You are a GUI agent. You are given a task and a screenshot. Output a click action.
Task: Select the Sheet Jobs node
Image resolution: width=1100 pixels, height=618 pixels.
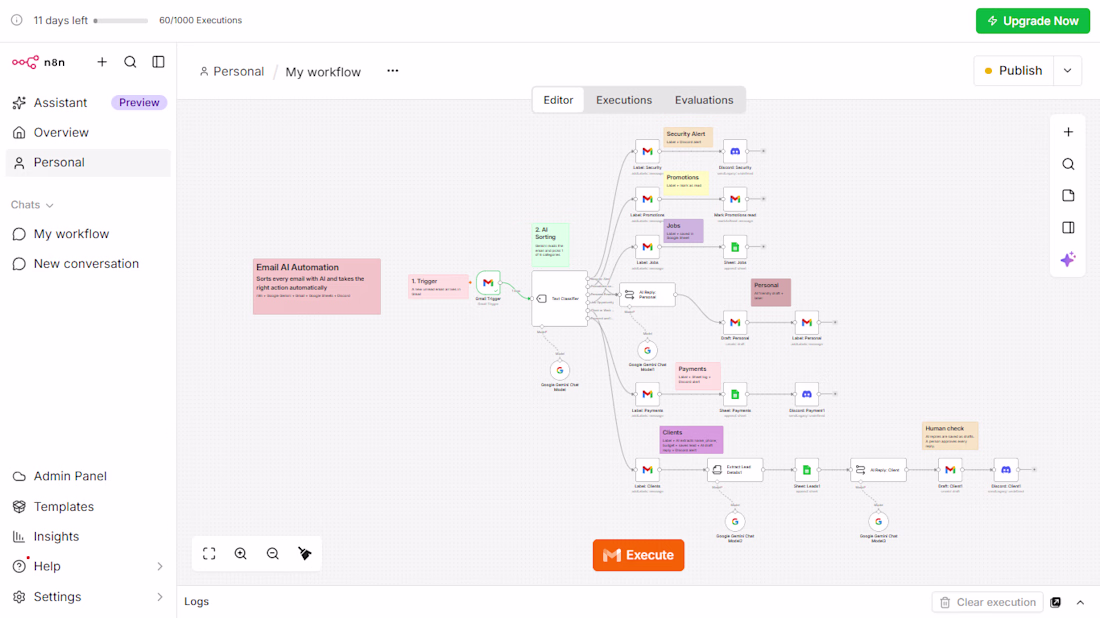pyautogui.click(x=735, y=247)
